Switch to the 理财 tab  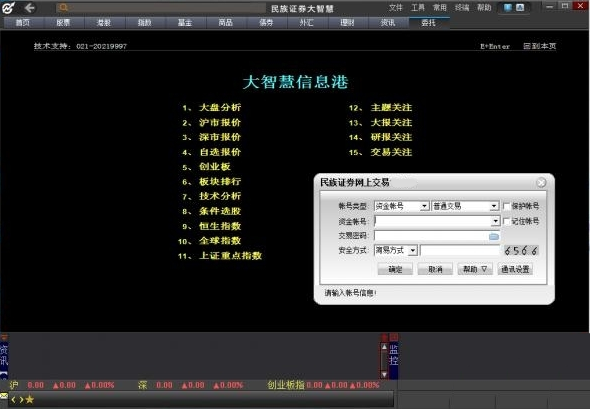pos(347,23)
